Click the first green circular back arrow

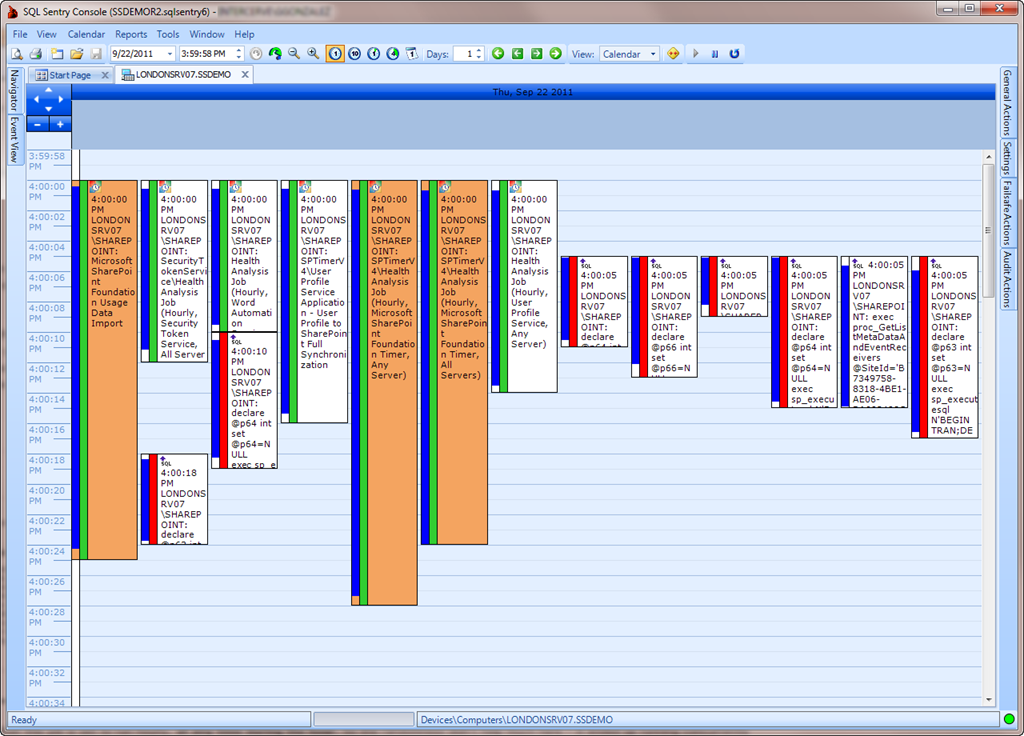click(x=498, y=54)
